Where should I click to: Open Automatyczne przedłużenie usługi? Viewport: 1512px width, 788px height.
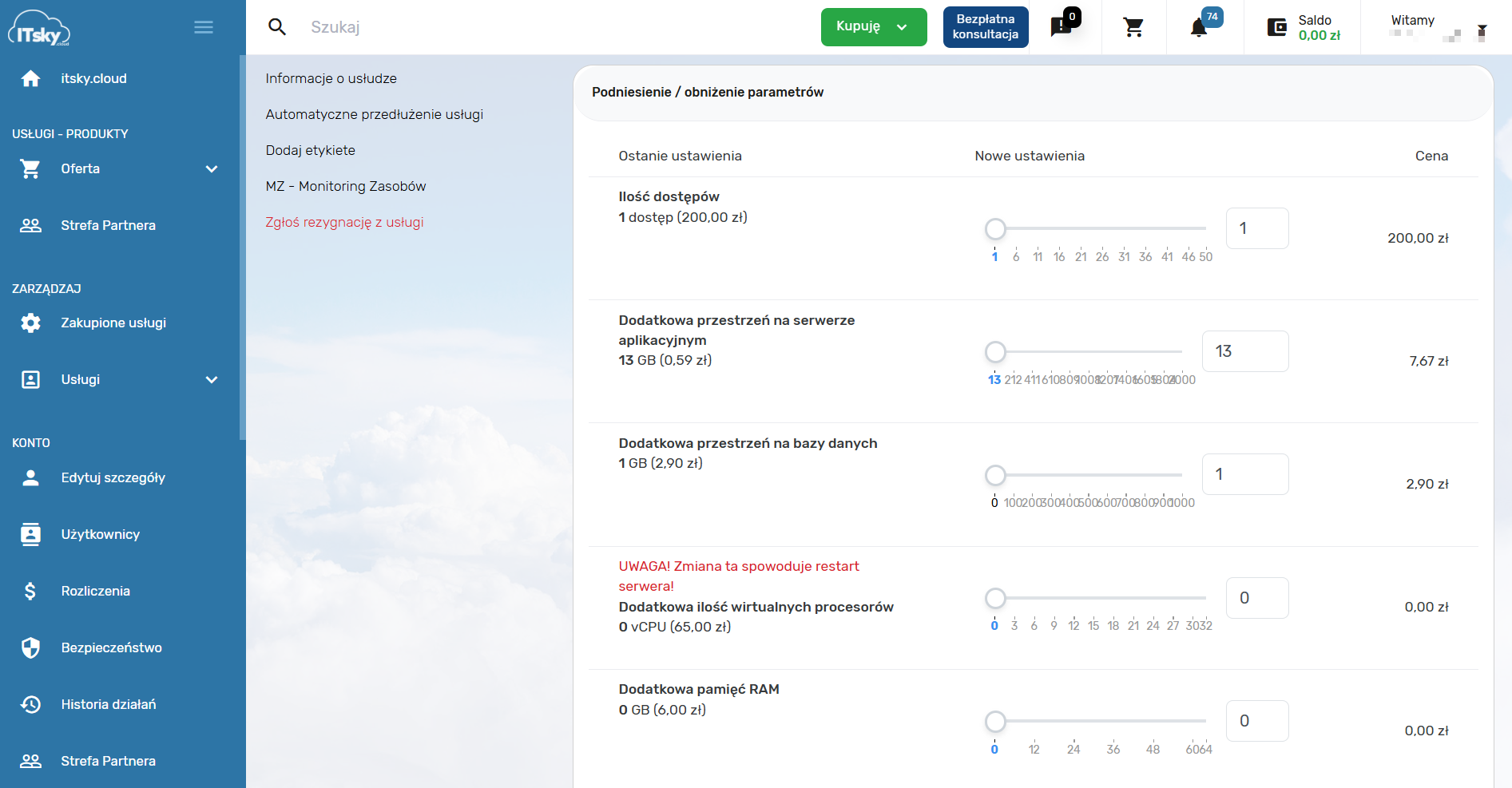click(x=374, y=114)
